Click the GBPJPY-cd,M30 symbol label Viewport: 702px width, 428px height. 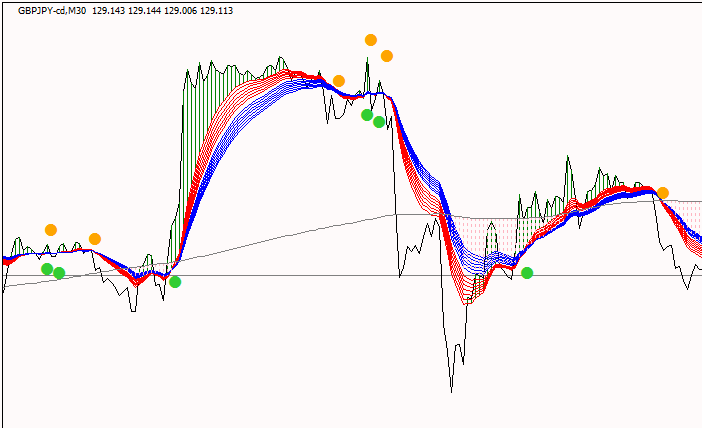52,9
